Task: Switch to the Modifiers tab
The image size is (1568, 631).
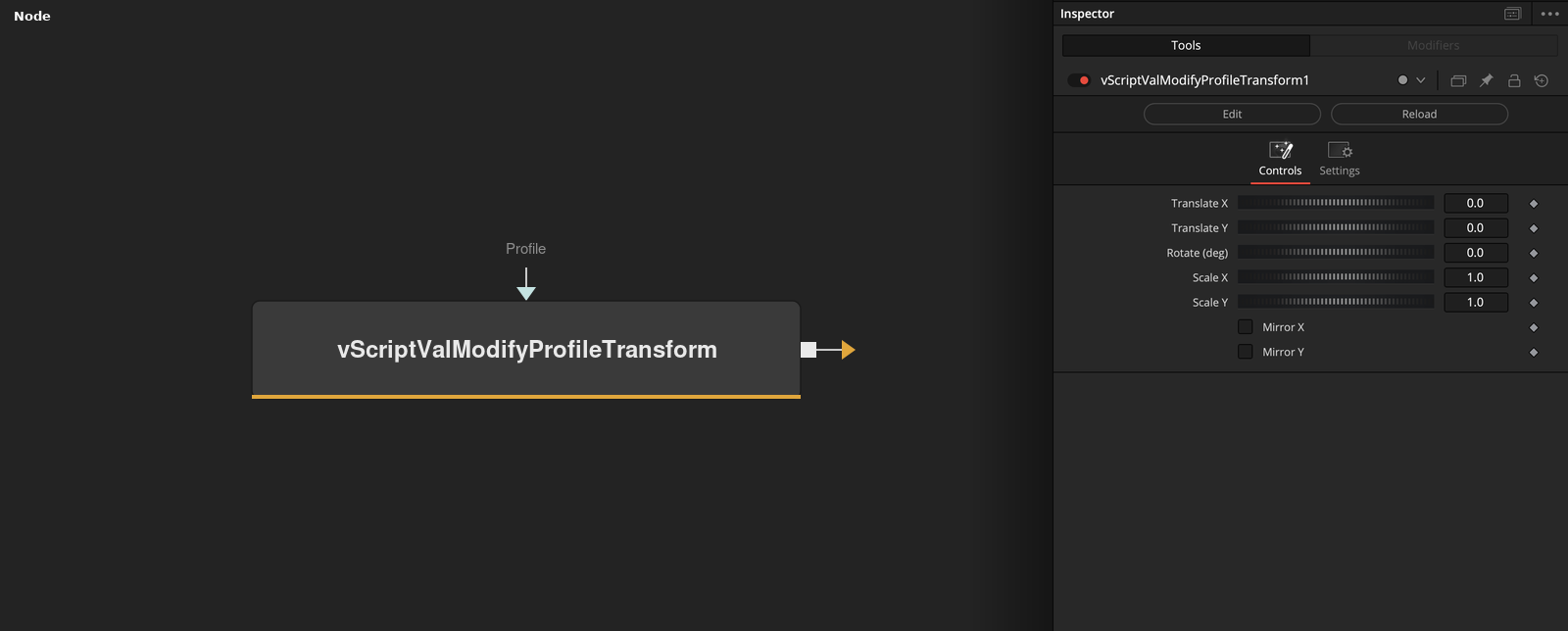Action: click(x=1434, y=45)
